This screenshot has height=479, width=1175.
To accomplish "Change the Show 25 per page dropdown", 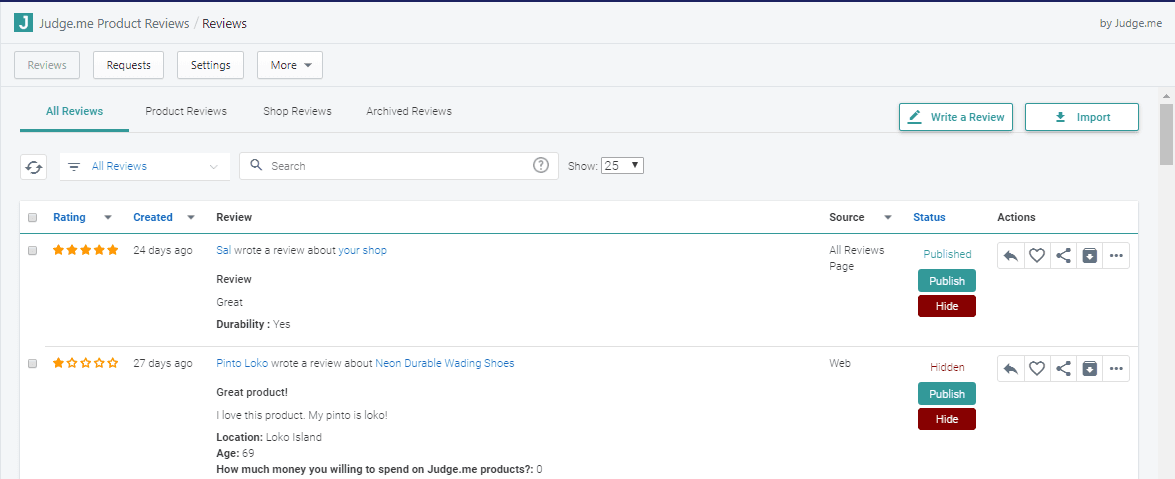I will (622, 166).
